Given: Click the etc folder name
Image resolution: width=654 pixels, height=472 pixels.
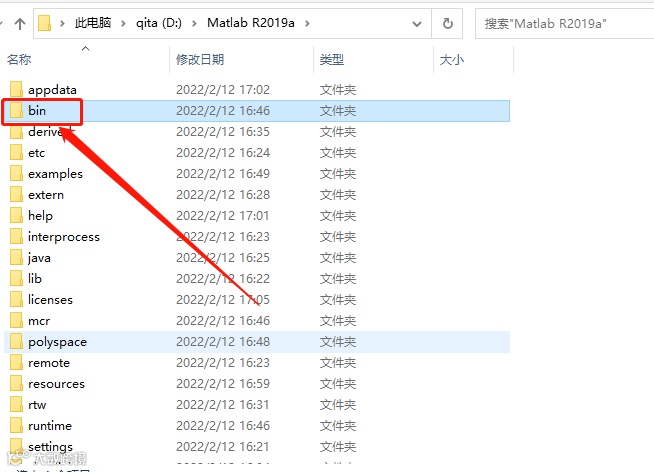Looking at the screenshot, I should coord(36,153).
